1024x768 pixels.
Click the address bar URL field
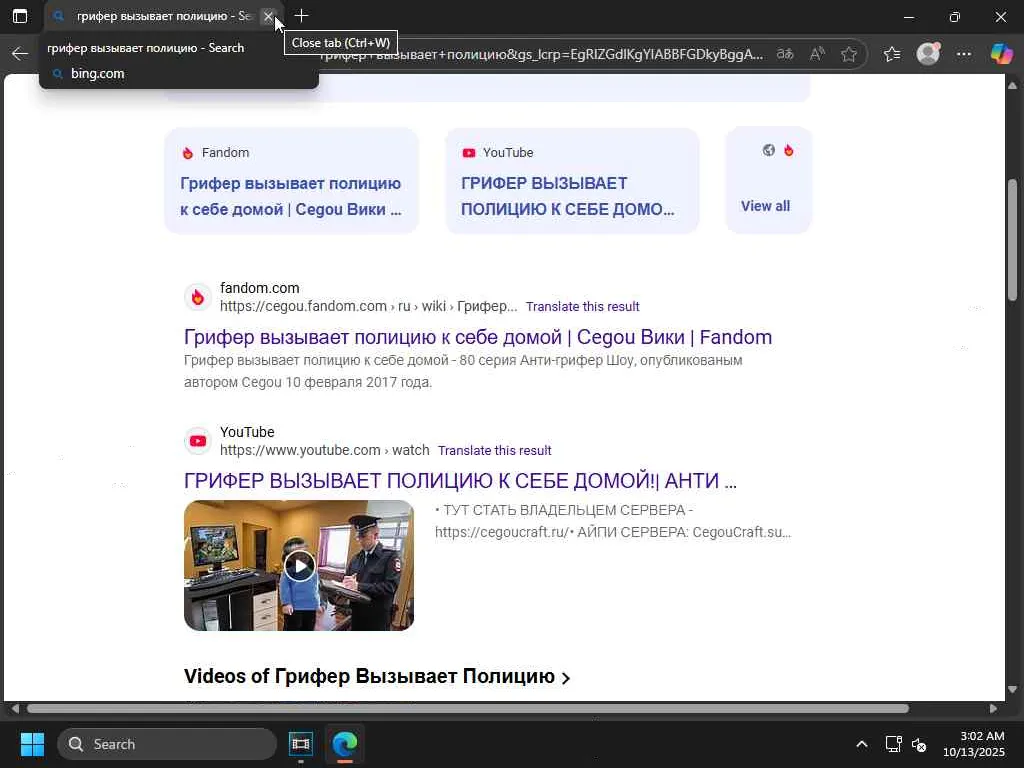[542, 54]
